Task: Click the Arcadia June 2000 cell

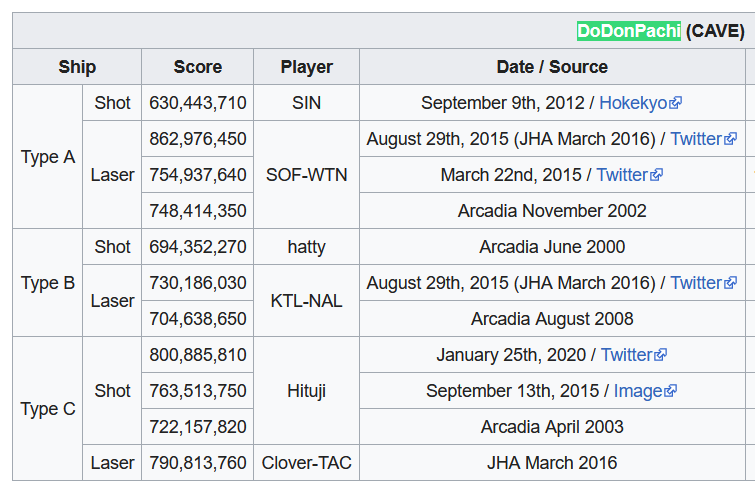Action: pyautogui.click(x=552, y=247)
